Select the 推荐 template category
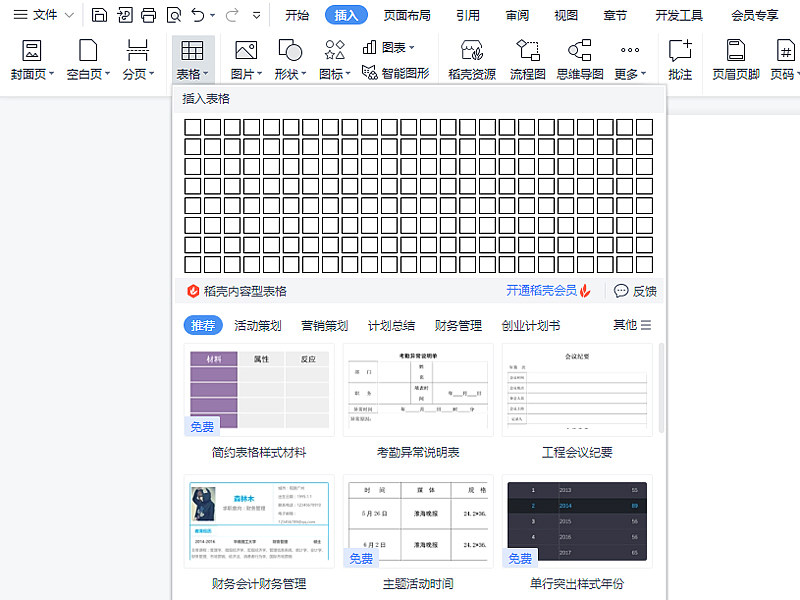The image size is (800, 600). click(203, 325)
